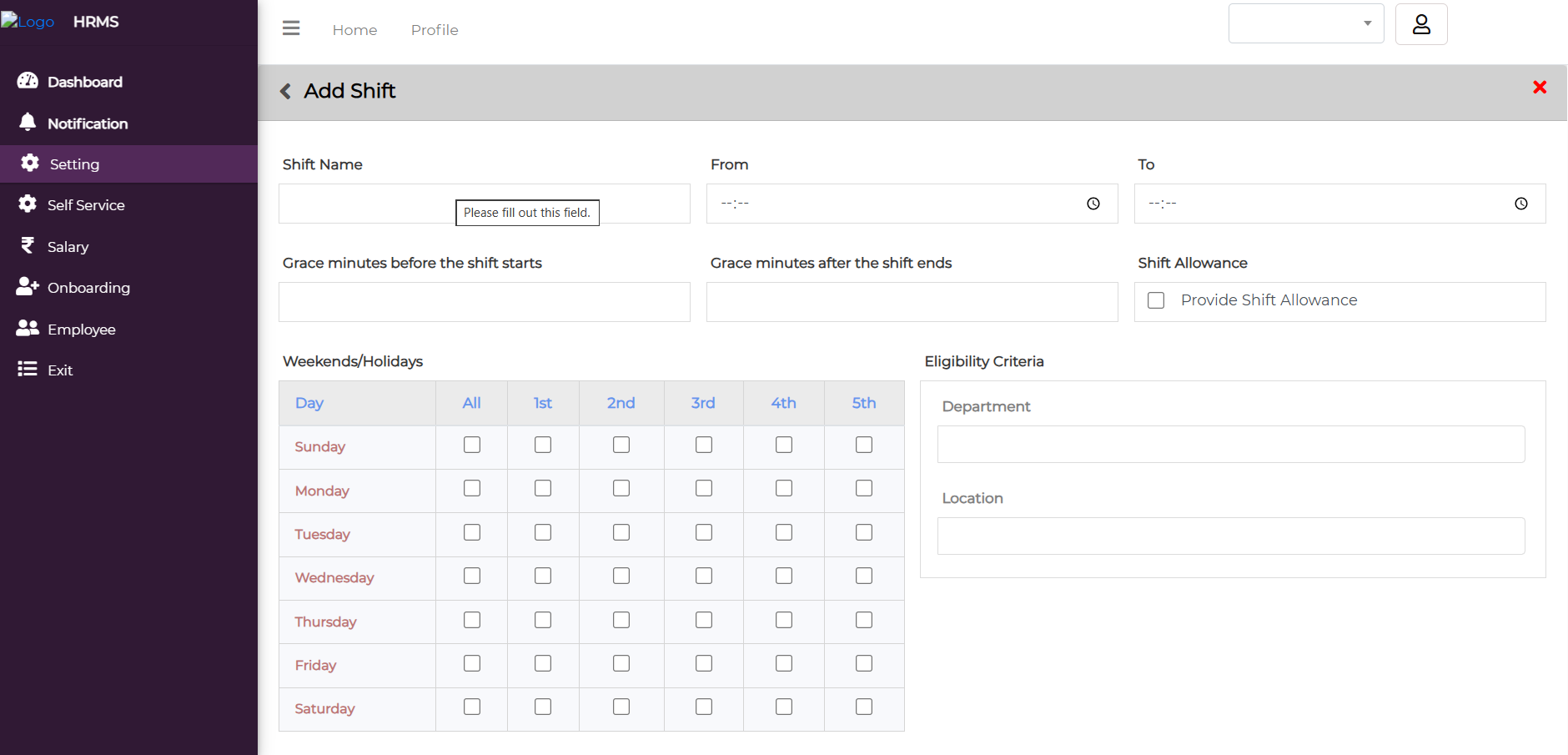Click the hamburger menu icon
The image size is (1568, 755).
[x=291, y=29]
